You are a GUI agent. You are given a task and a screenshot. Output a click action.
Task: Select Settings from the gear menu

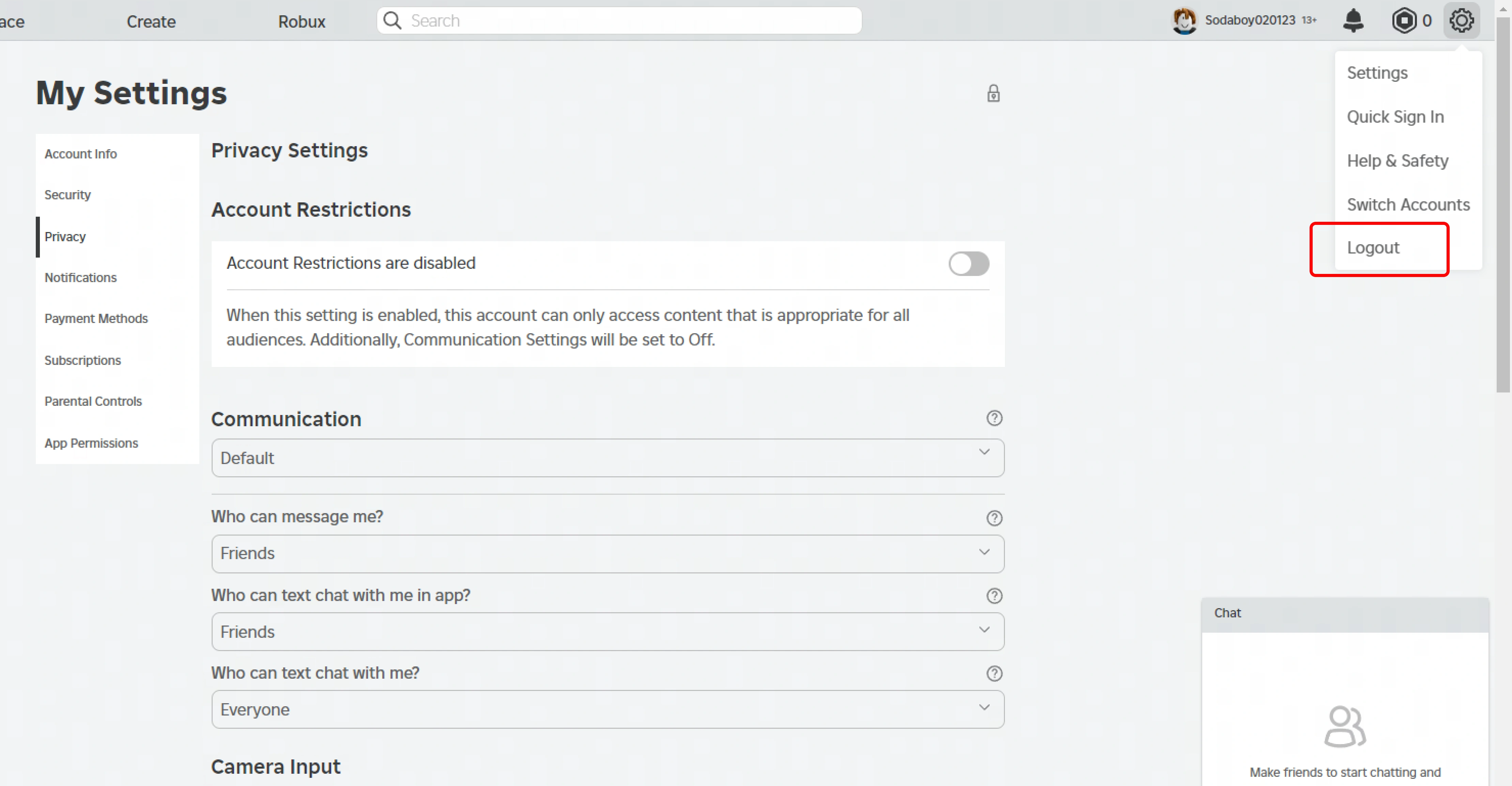coord(1377,73)
